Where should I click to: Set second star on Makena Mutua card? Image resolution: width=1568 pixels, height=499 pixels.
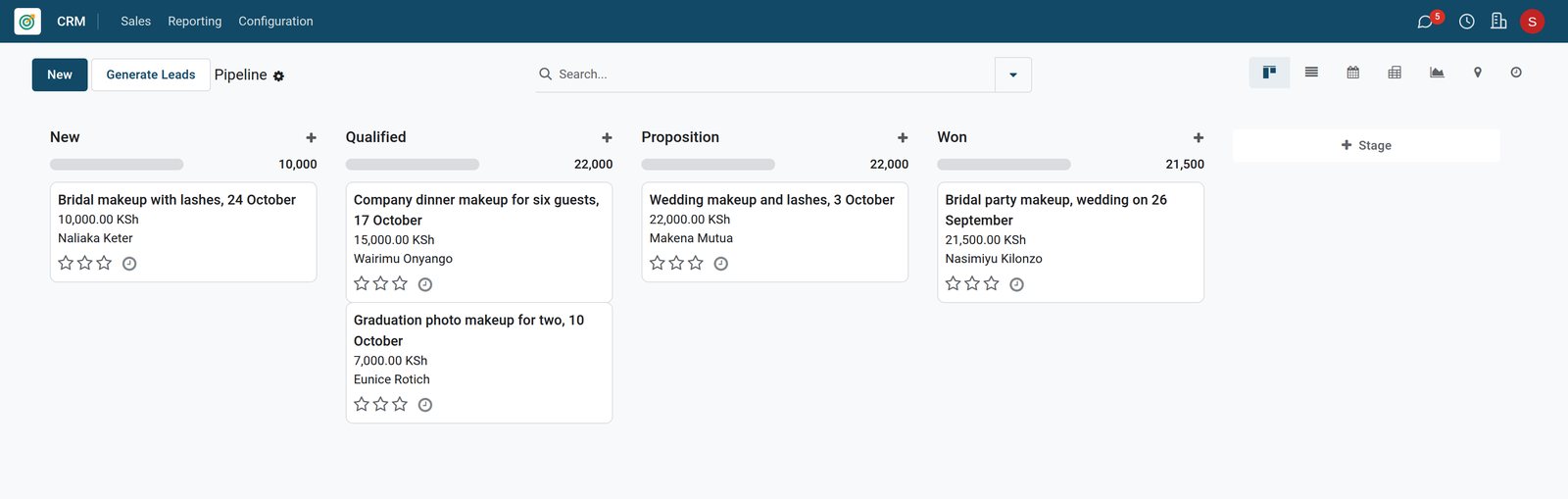pos(676,263)
